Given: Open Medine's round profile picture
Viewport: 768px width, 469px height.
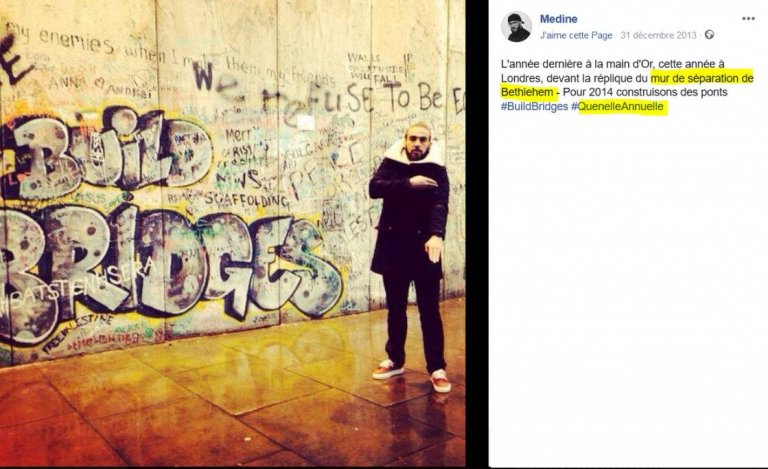Looking at the screenshot, I should [516, 26].
